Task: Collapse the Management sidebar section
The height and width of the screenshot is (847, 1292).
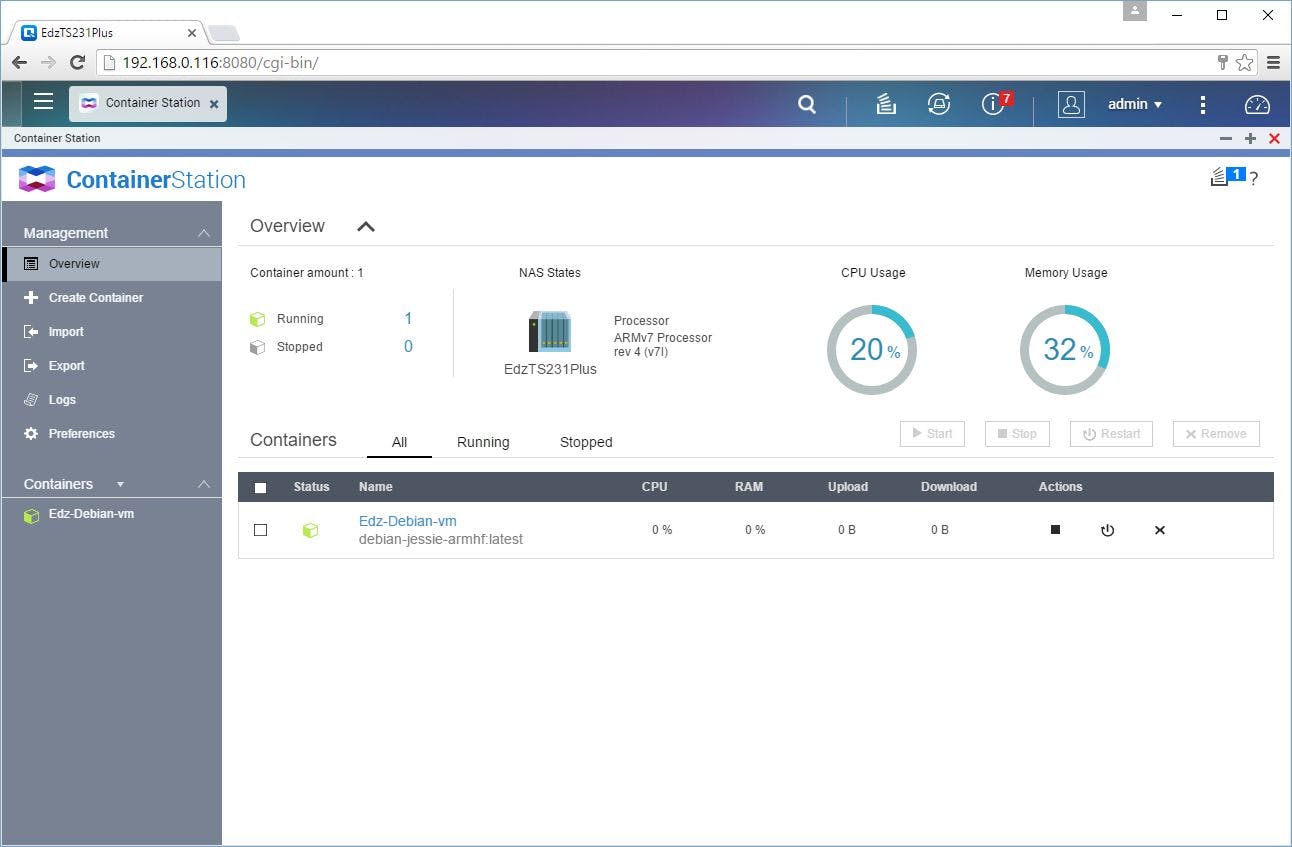Action: point(204,233)
